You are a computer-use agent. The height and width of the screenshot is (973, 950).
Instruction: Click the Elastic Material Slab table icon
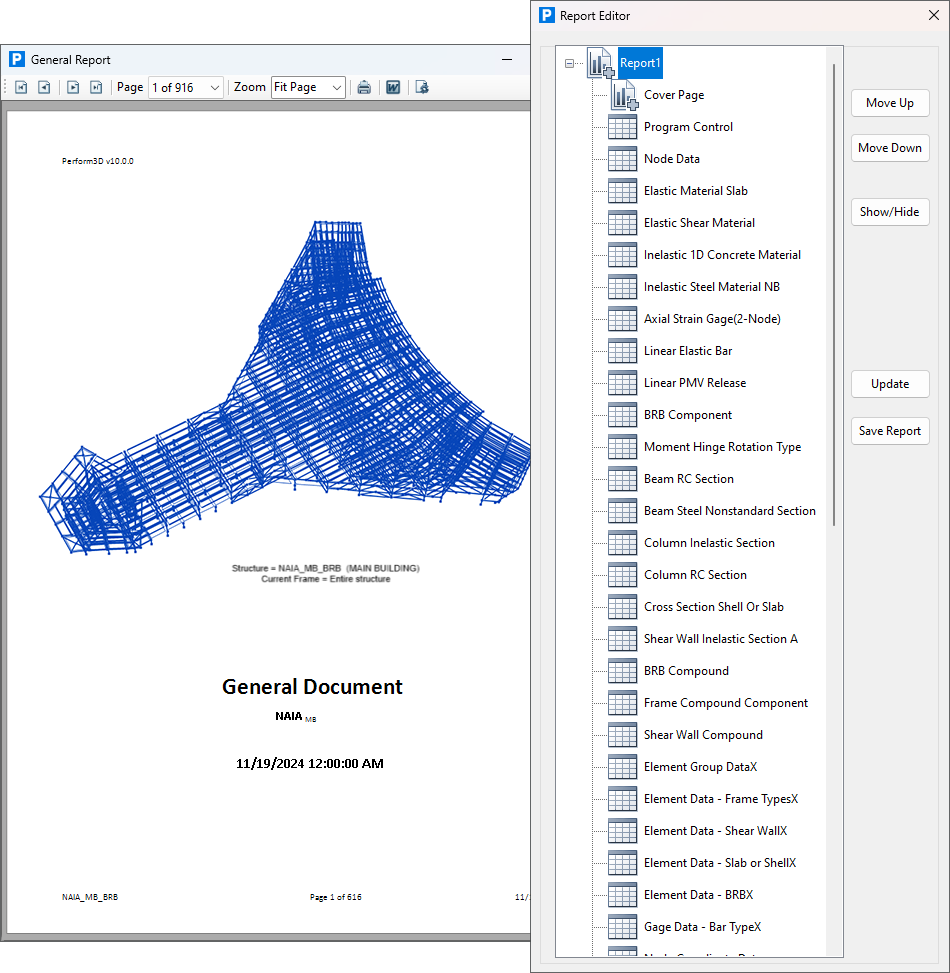[x=622, y=191]
